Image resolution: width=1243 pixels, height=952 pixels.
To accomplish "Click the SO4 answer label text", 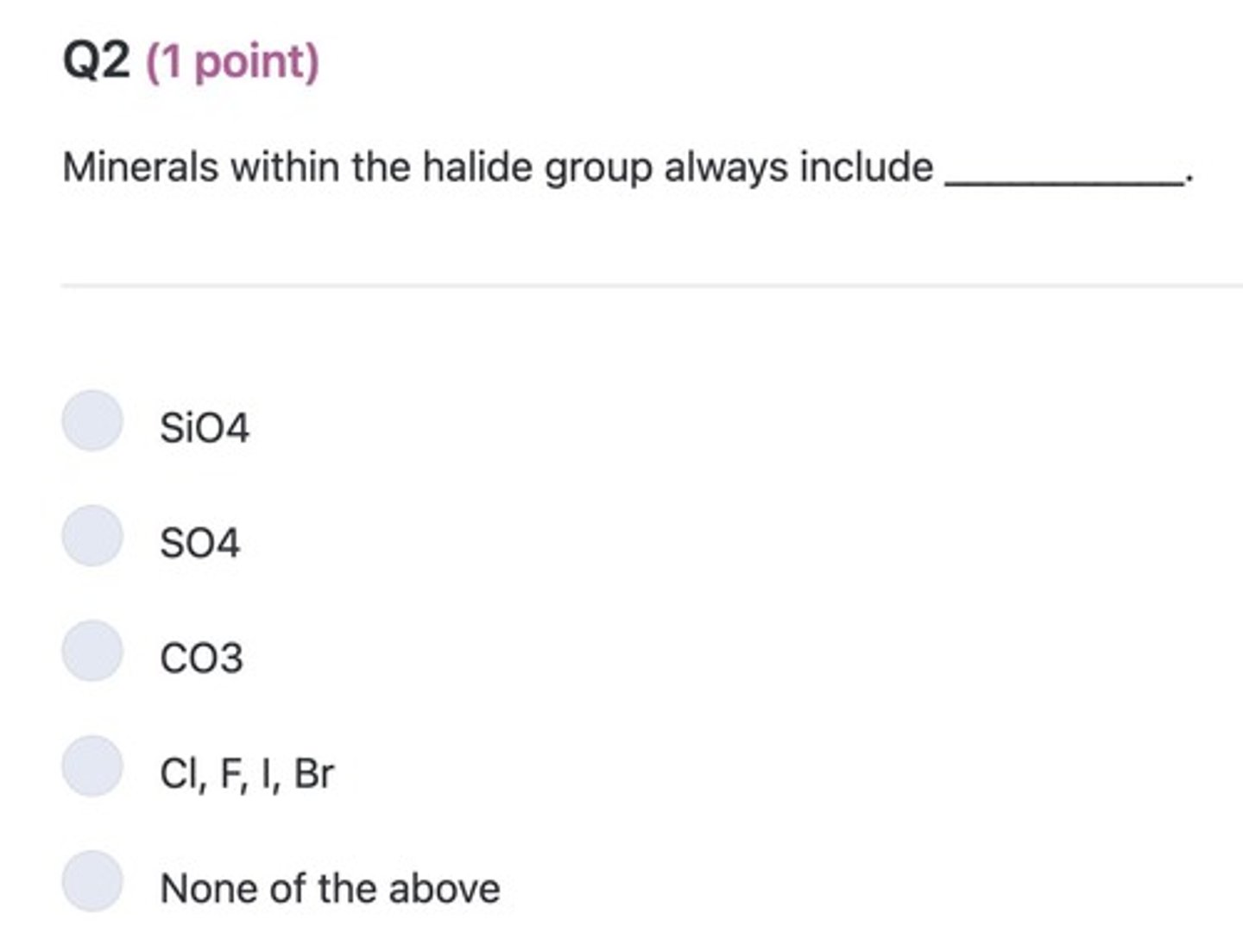I will (x=199, y=543).
